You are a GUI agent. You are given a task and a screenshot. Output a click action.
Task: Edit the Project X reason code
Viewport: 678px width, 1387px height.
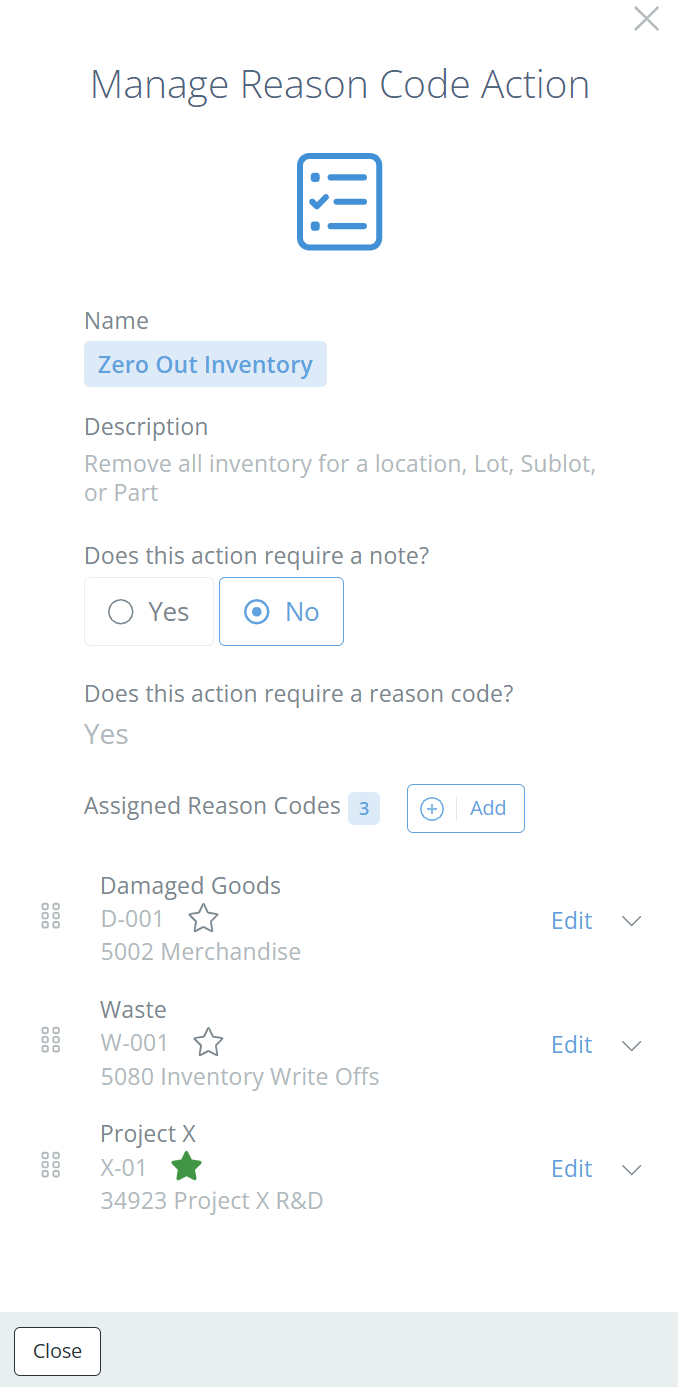click(571, 1169)
